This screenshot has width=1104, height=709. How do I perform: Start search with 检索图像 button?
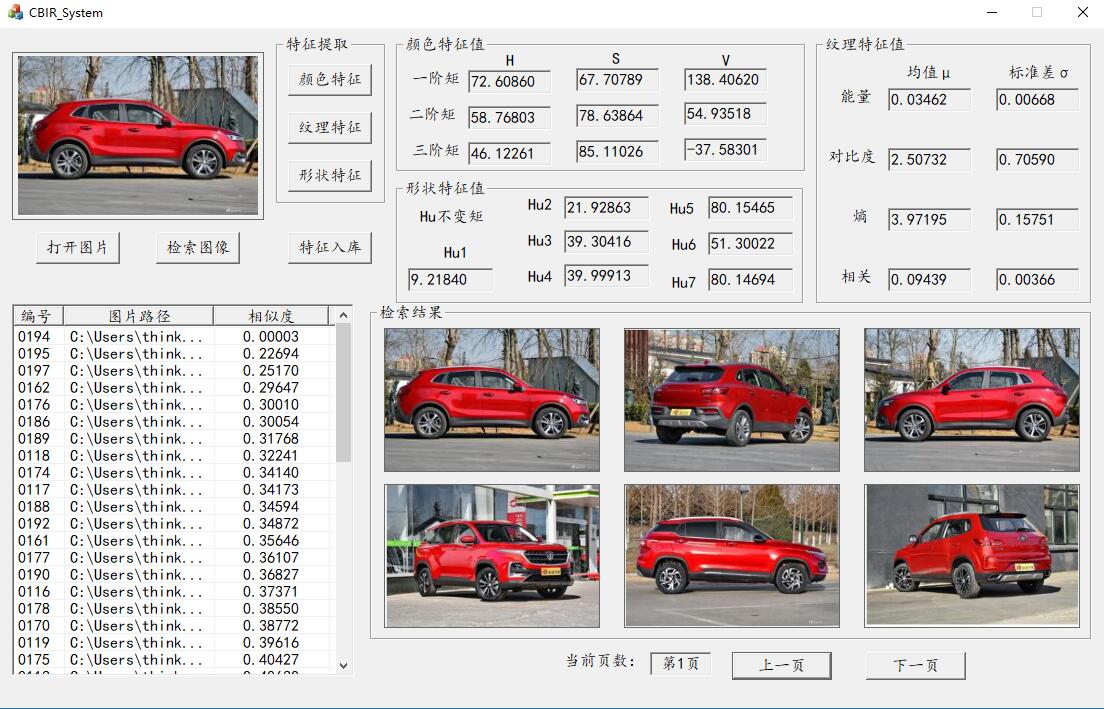pos(198,248)
